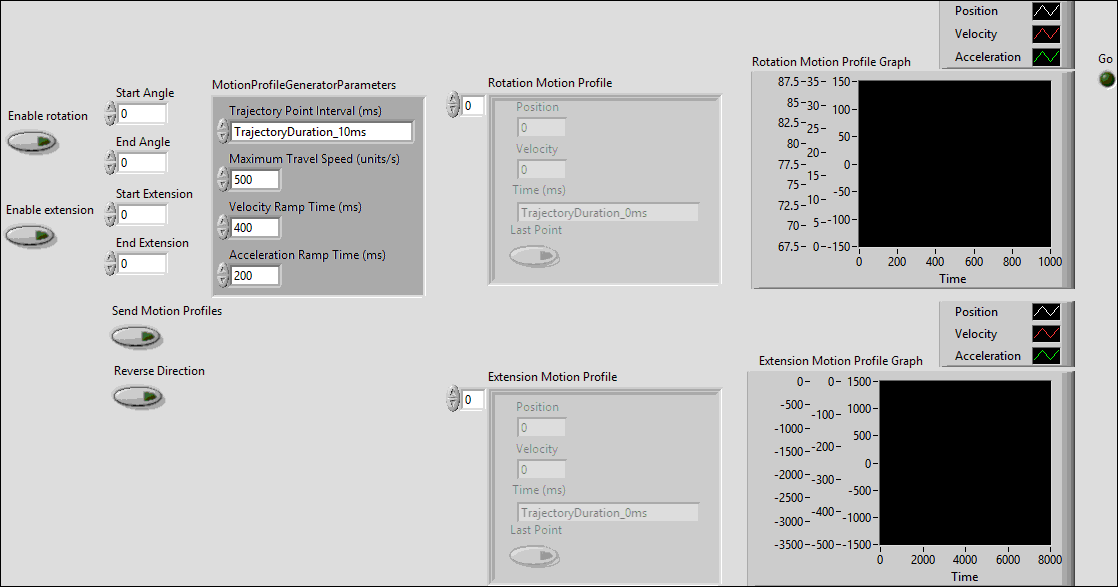1118x587 pixels.
Task: Toggle Last Point in Extension Motion Profile
Action: [534, 555]
